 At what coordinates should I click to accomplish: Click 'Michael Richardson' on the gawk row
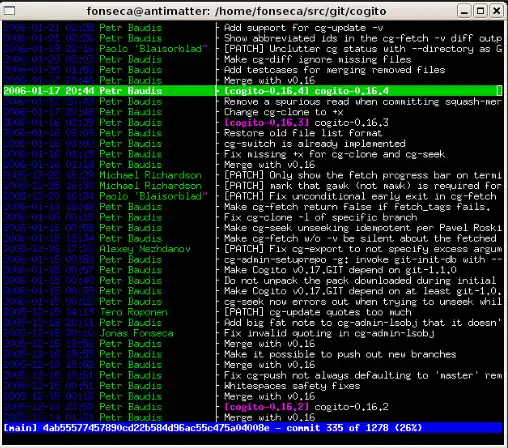tap(150, 186)
